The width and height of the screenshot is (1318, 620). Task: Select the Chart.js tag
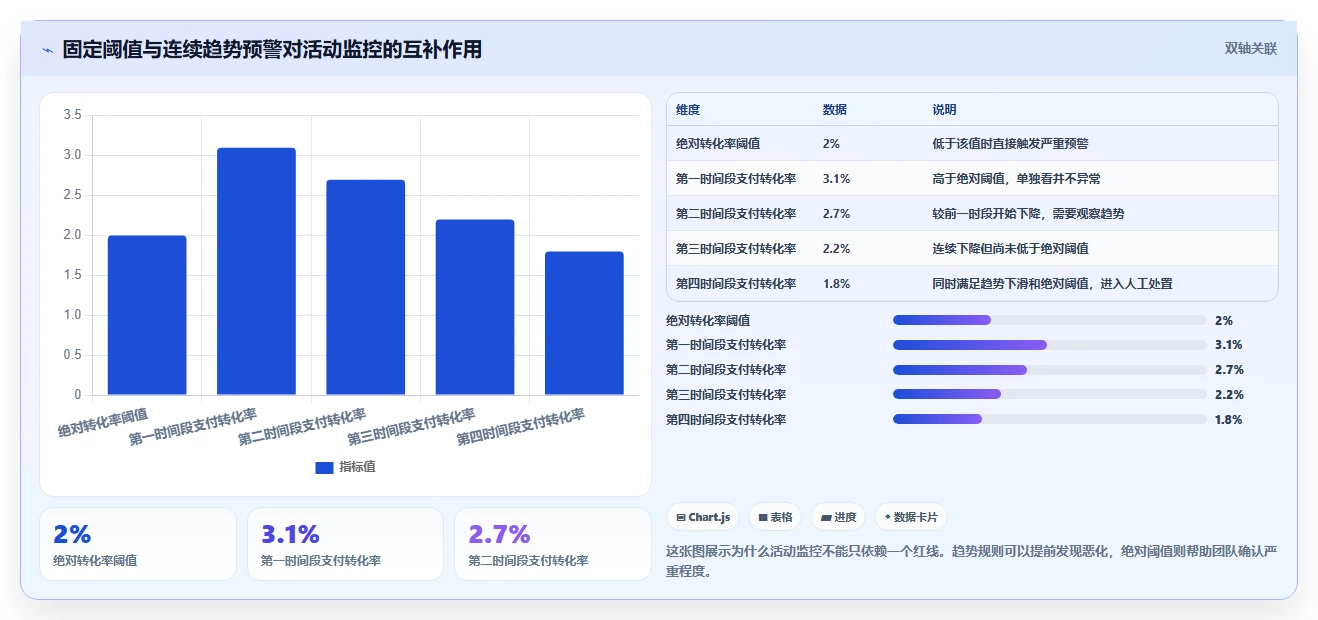[704, 517]
